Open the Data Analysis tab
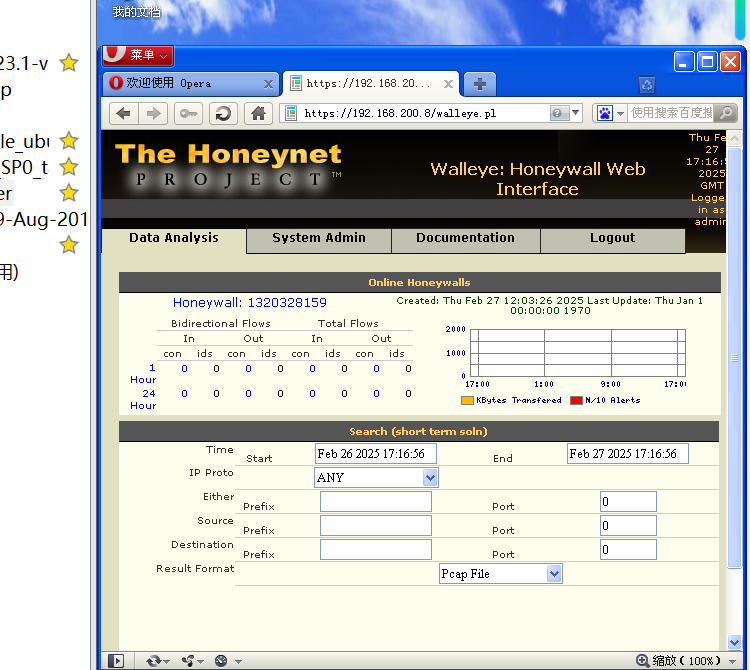Screen dimensions: 750x670 click(x=174, y=238)
